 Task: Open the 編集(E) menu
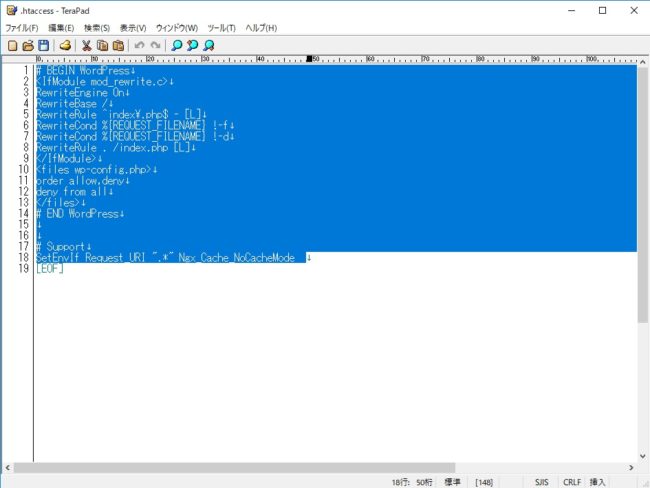pos(61,28)
